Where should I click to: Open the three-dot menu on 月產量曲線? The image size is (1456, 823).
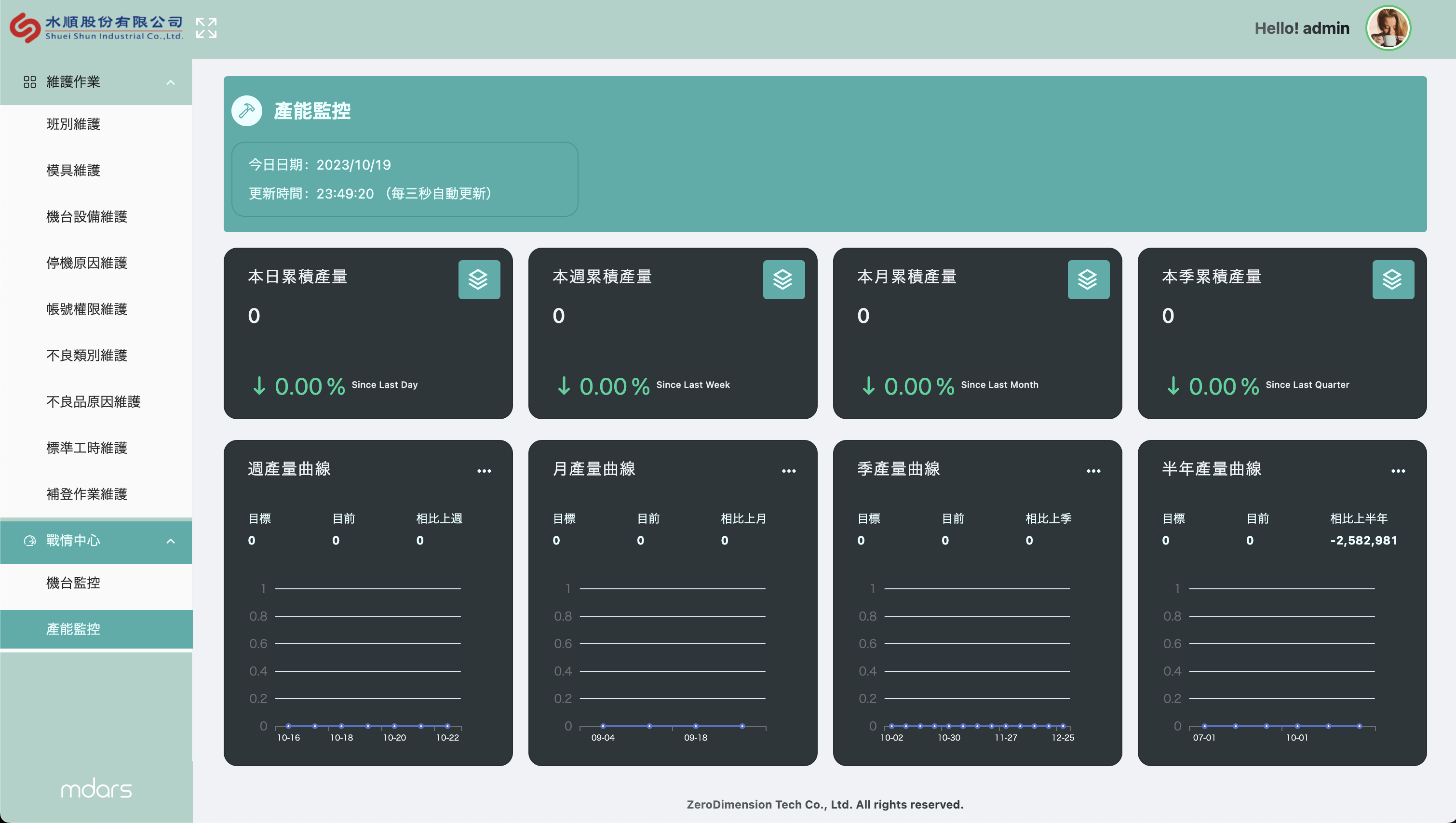click(789, 471)
